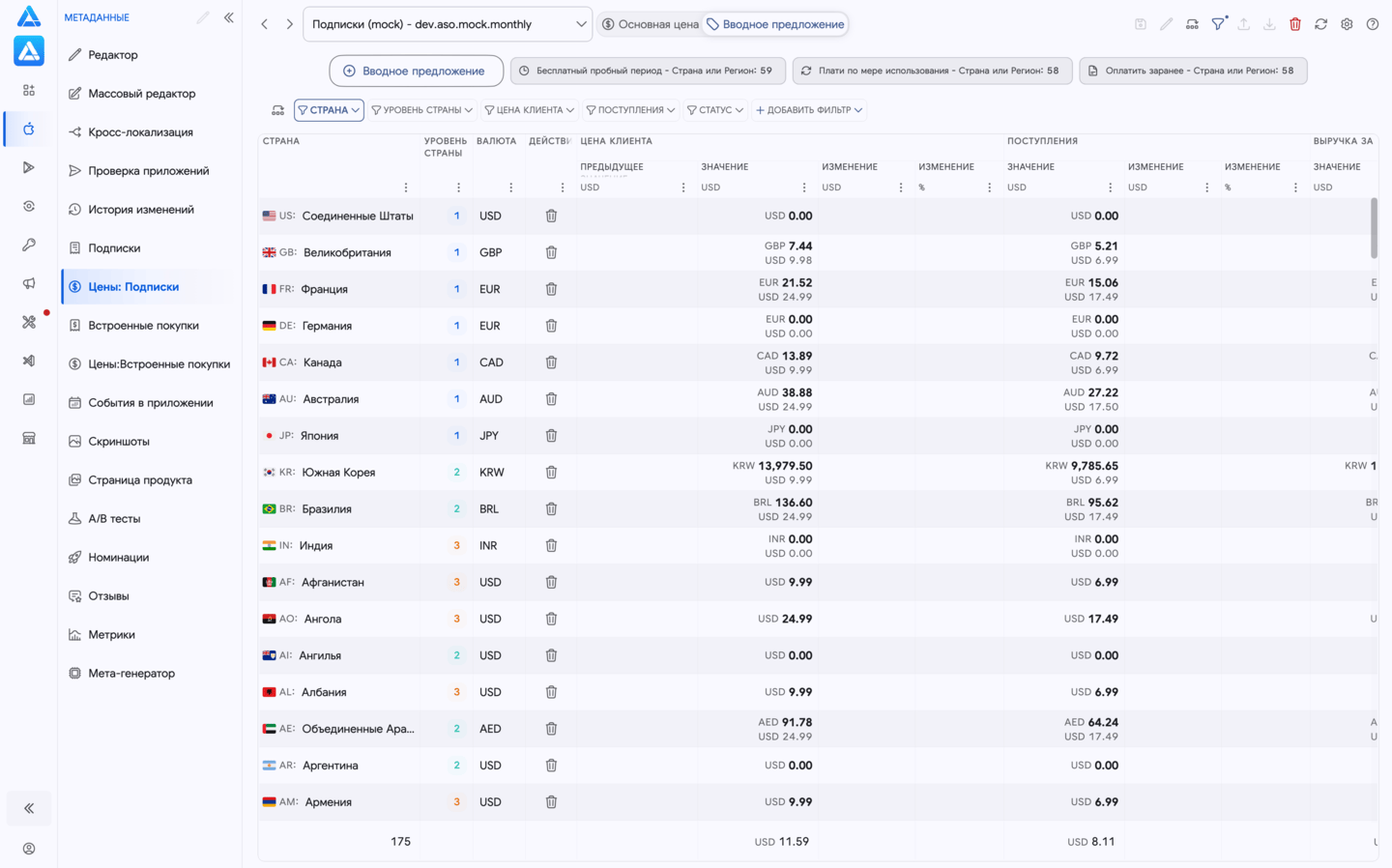Image resolution: width=1392 pixels, height=868 pixels.
Task: Click the download icon in top toolbar
Action: 1269,24
